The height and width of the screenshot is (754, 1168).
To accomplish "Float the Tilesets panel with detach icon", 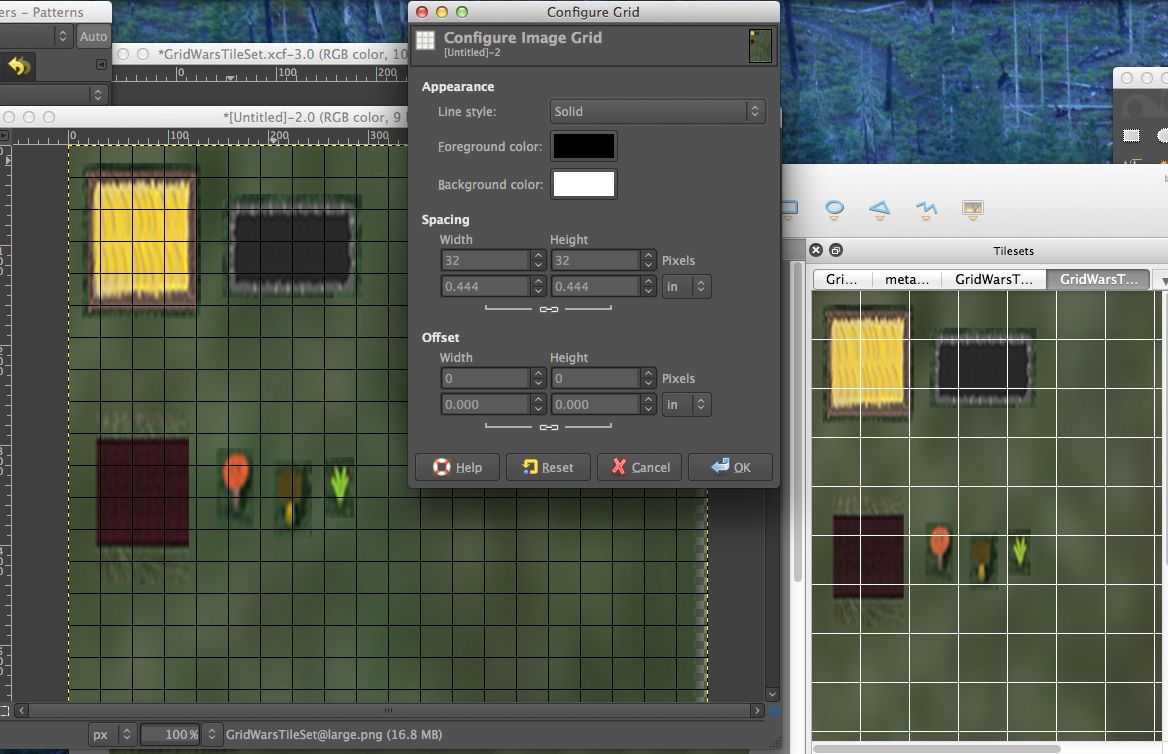I will click(x=836, y=250).
